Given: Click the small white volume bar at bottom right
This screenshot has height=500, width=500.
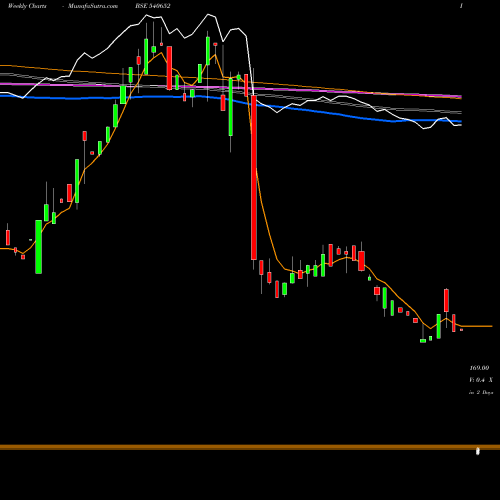Looking at the screenshot, I should (x=478, y=451).
